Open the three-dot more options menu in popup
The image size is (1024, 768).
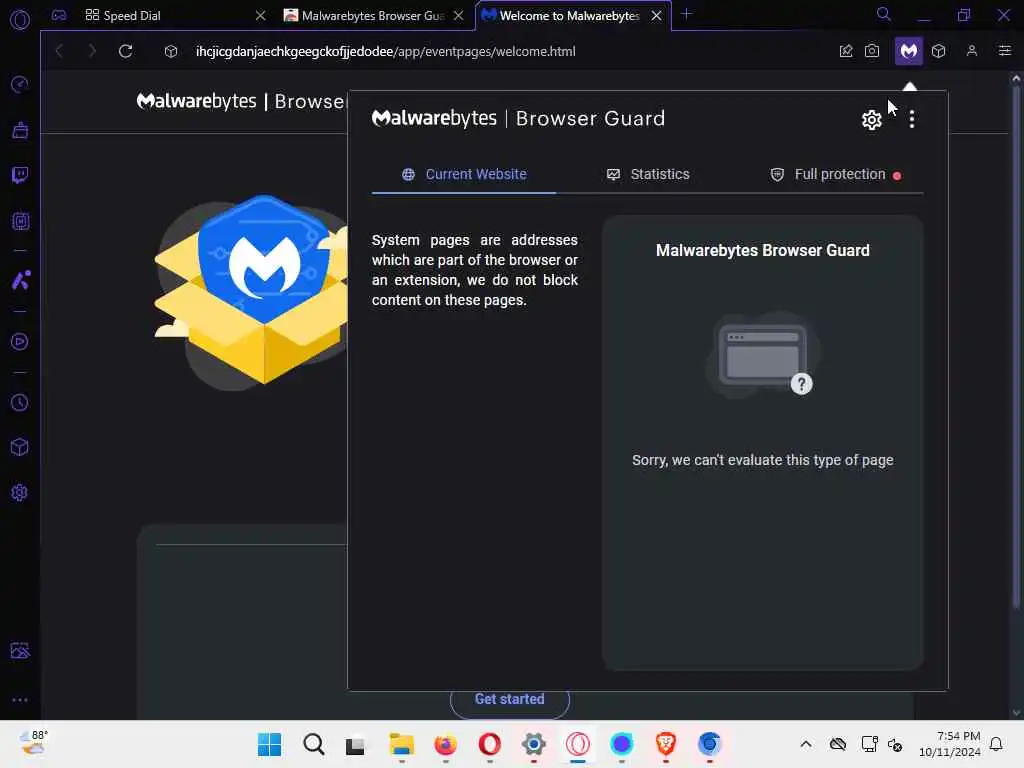[x=912, y=120]
